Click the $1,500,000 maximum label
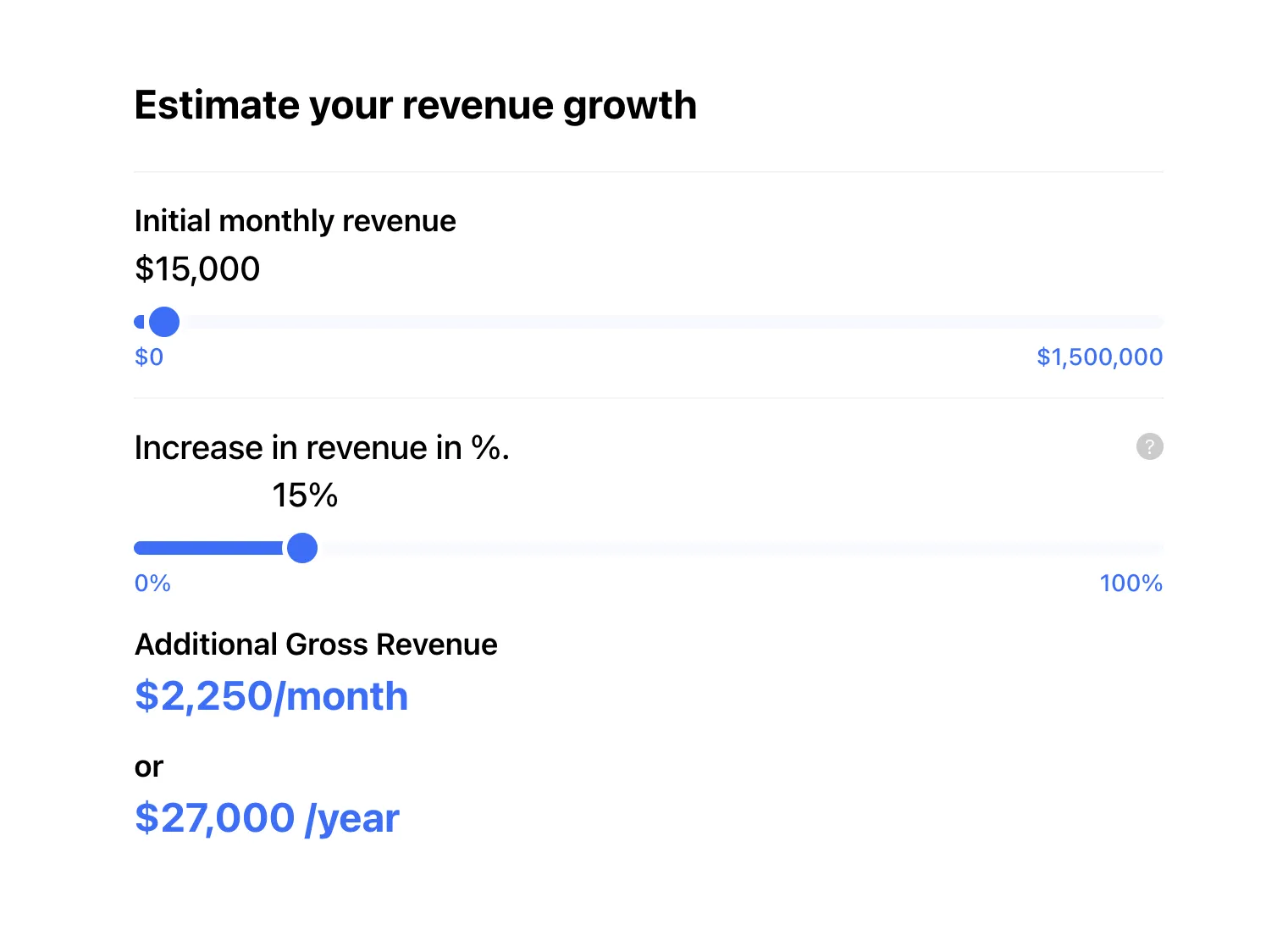Screen dimensions: 1277x952 click(x=1099, y=357)
